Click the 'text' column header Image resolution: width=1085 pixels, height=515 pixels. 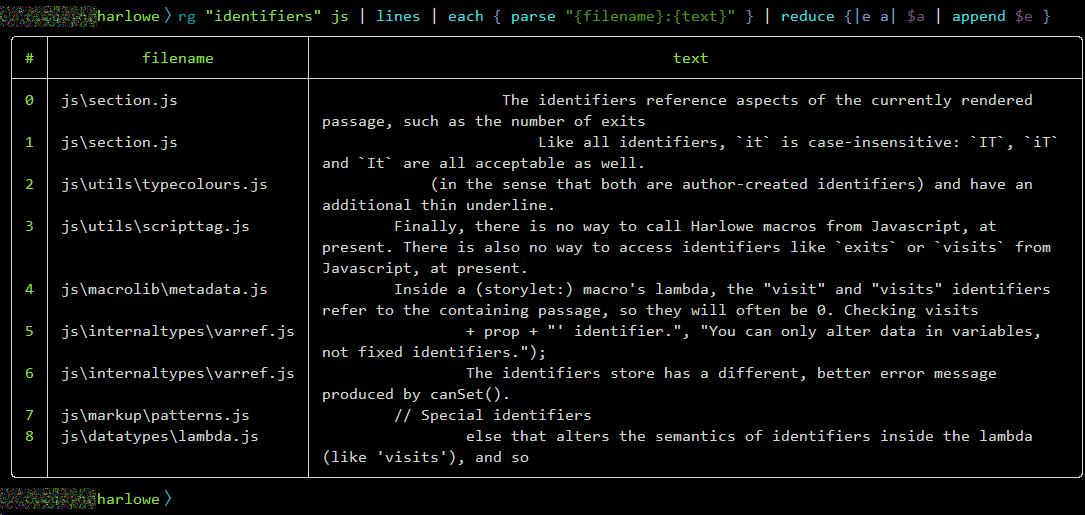pos(690,58)
